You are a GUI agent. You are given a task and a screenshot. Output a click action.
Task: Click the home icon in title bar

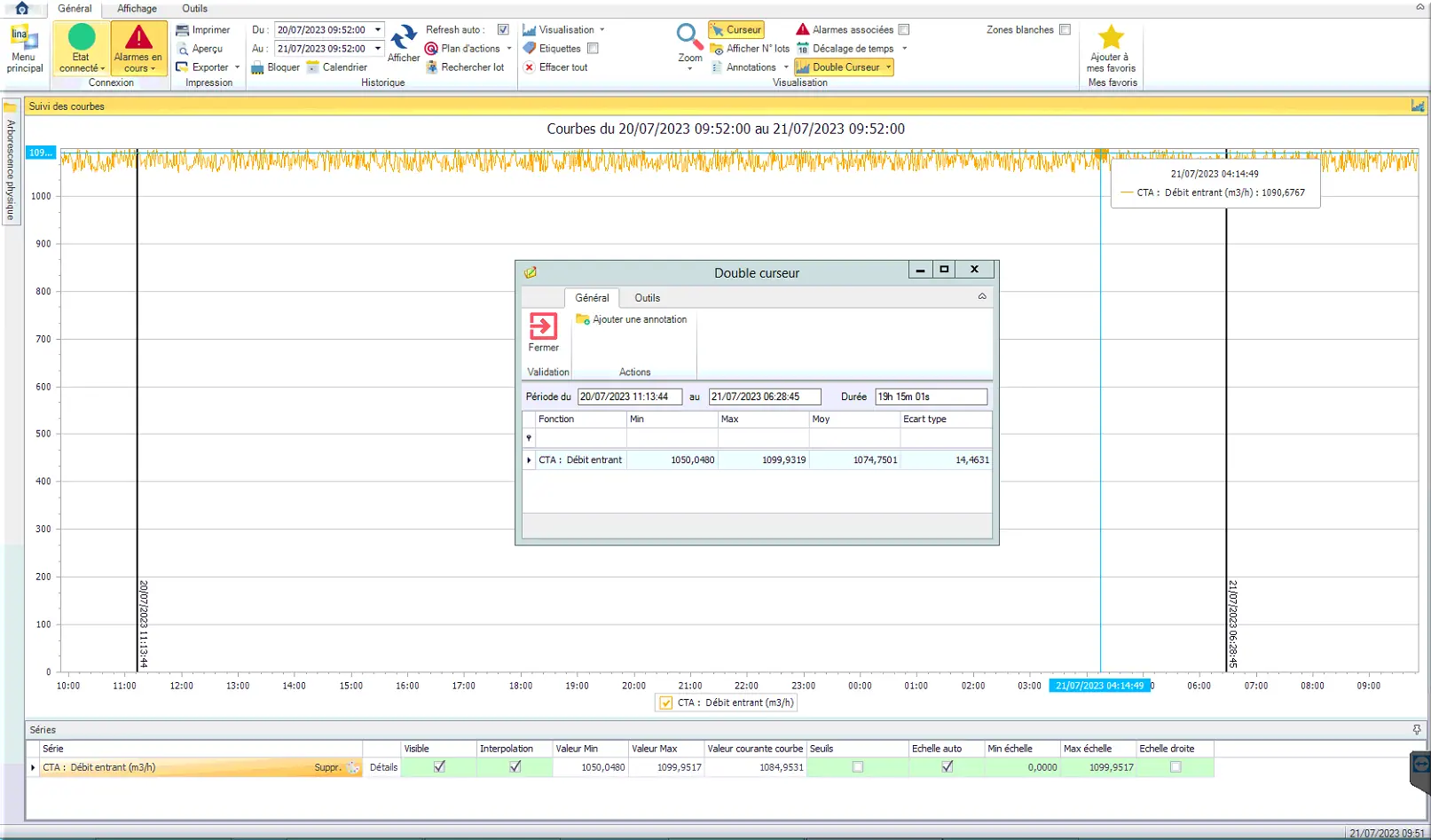tap(22, 8)
